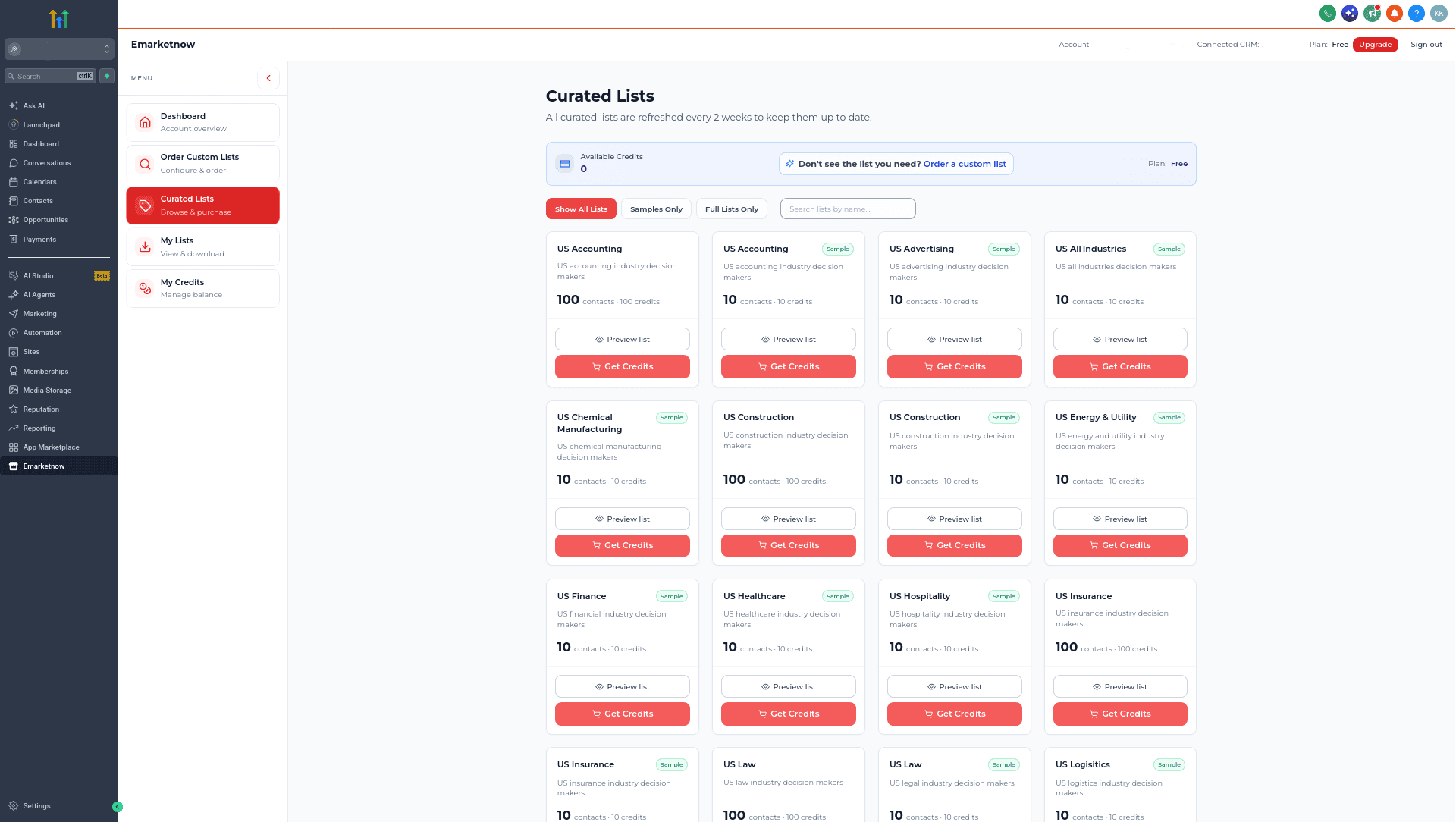The width and height of the screenshot is (1456, 822).
Task: Select the Show All Lists filter
Action: click(x=581, y=209)
